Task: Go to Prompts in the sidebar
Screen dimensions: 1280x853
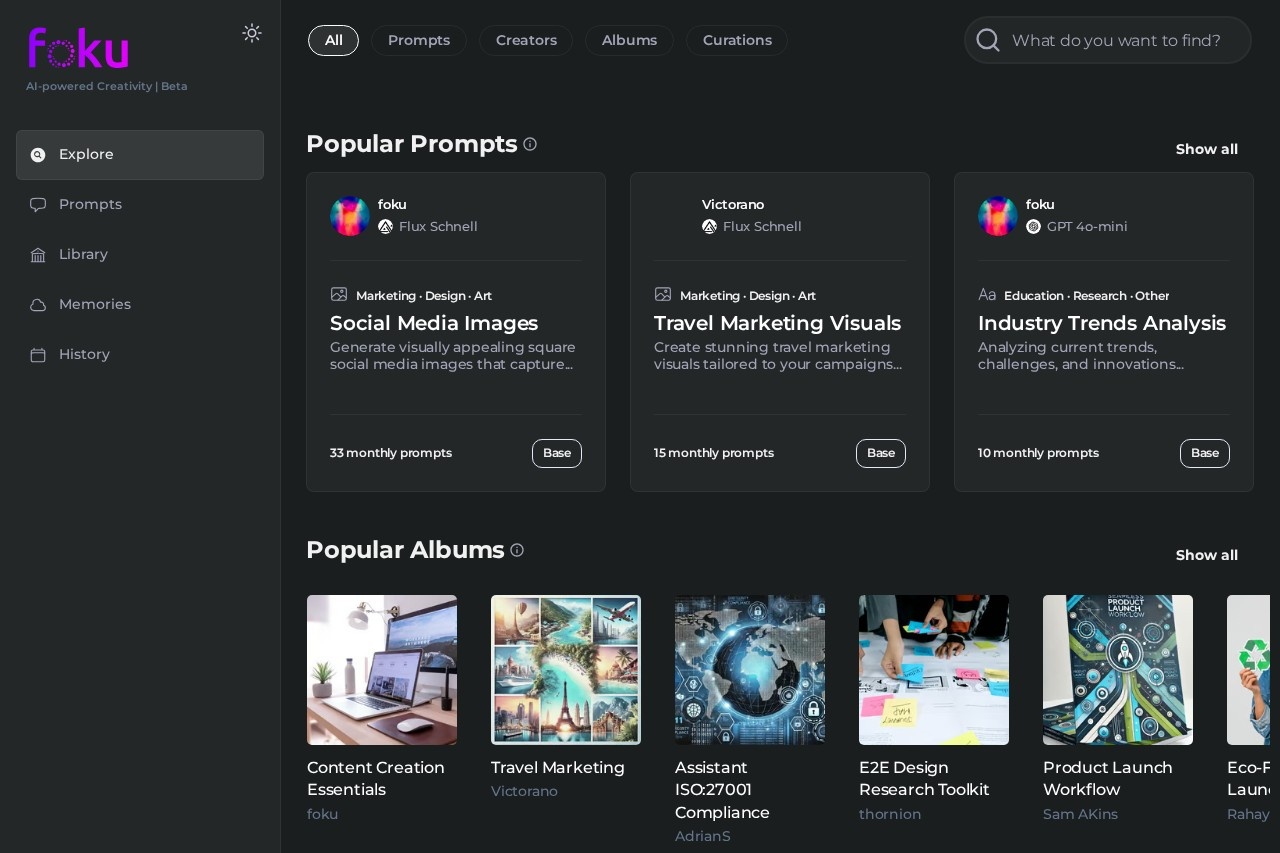Action: [90, 204]
